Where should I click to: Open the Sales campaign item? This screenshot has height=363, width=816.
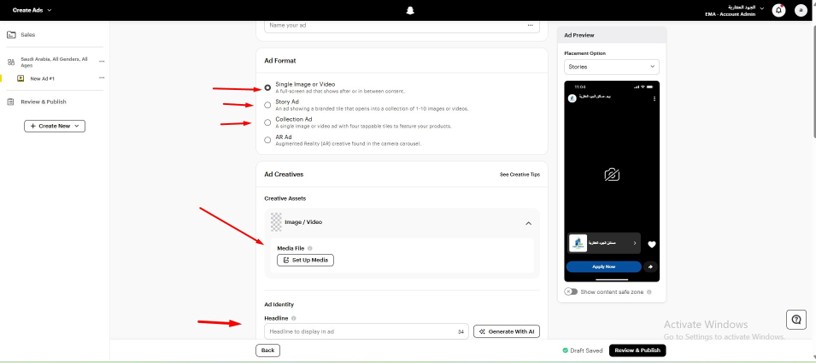(28, 35)
